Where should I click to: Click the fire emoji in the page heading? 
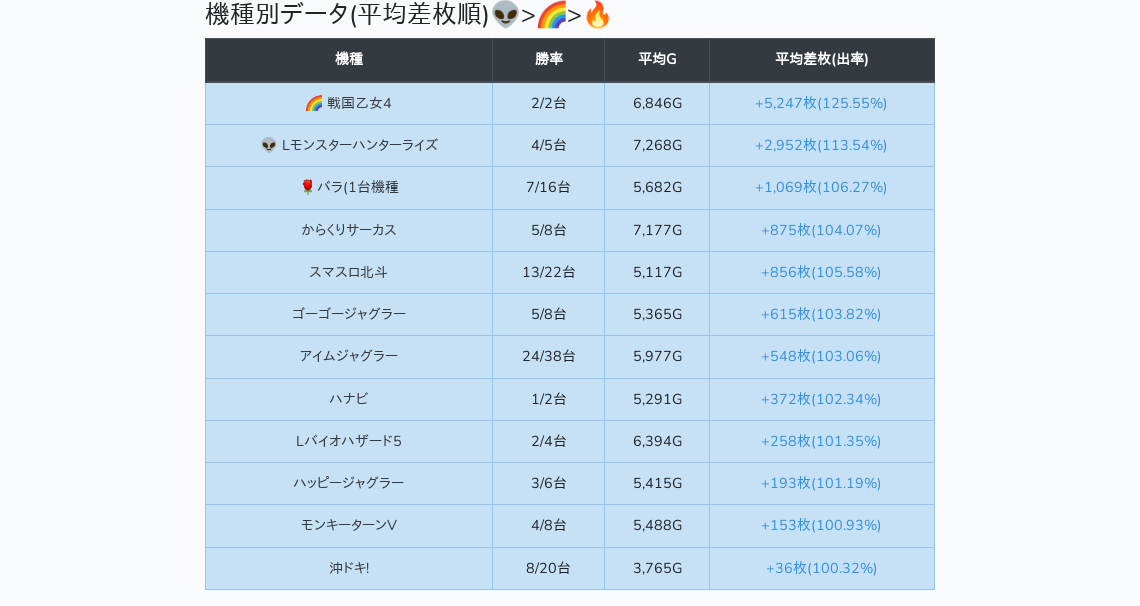pos(597,15)
